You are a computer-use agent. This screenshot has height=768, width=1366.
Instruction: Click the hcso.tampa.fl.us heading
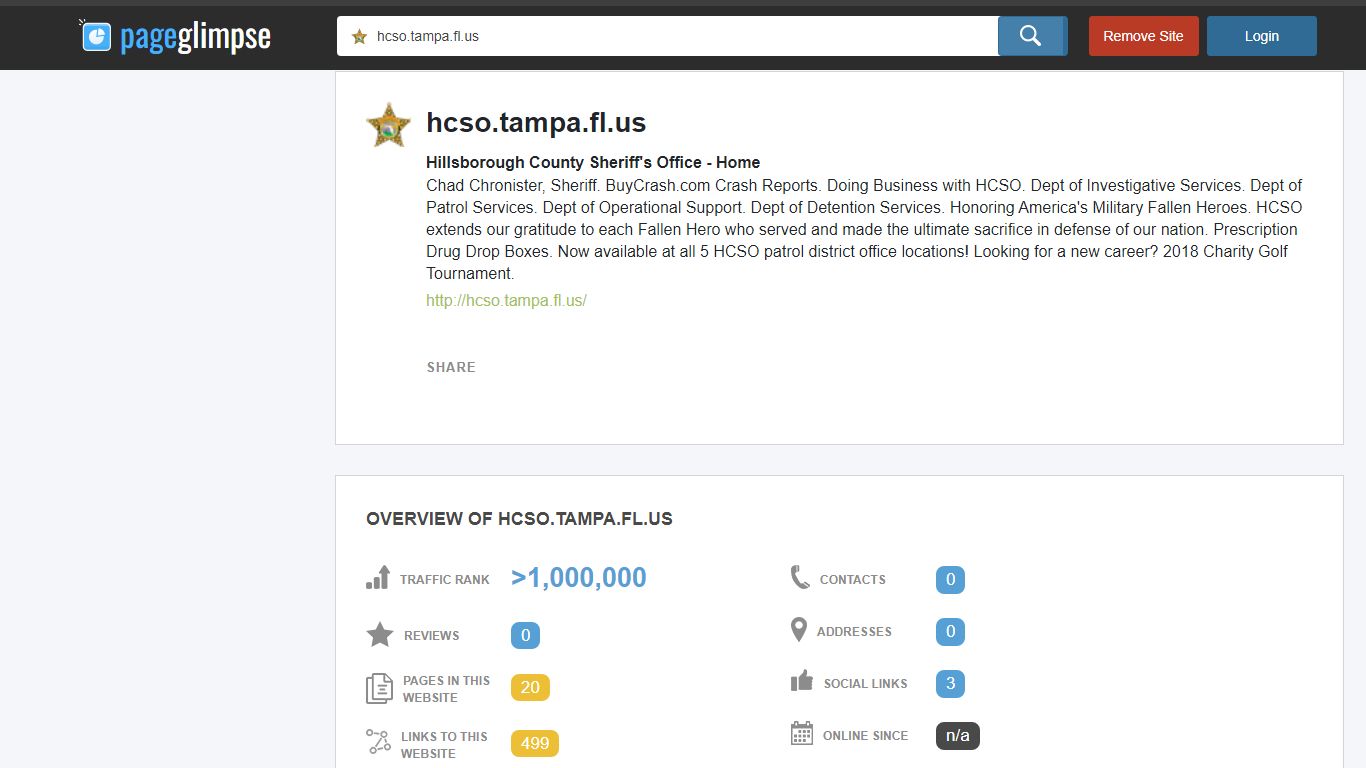coord(536,123)
